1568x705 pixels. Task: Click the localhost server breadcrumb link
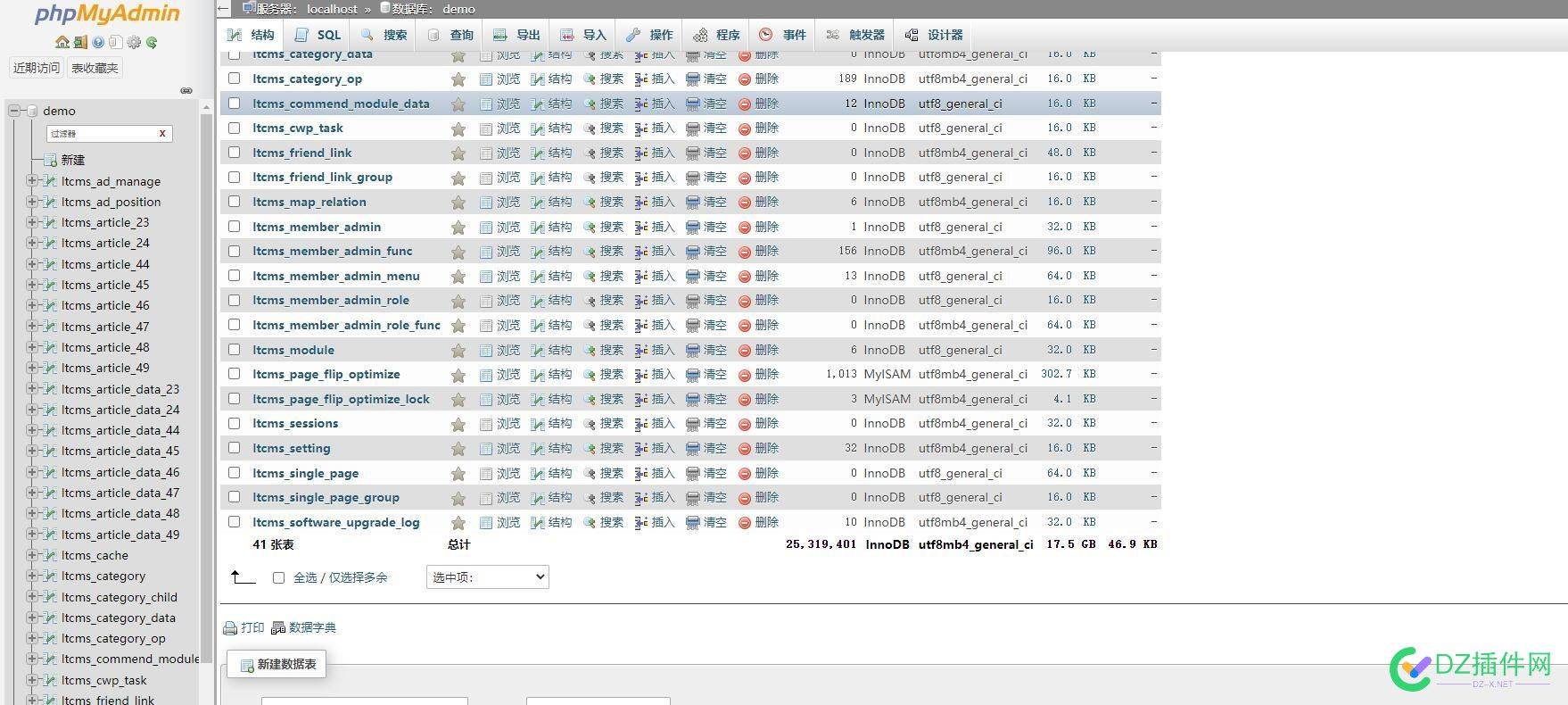[x=332, y=9]
